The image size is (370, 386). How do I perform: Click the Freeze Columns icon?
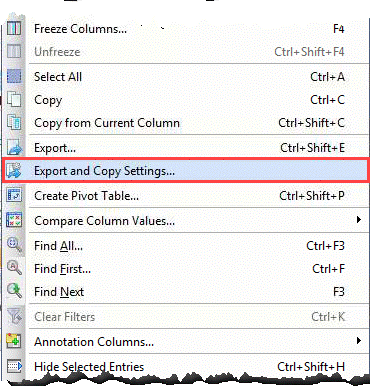click(14, 29)
